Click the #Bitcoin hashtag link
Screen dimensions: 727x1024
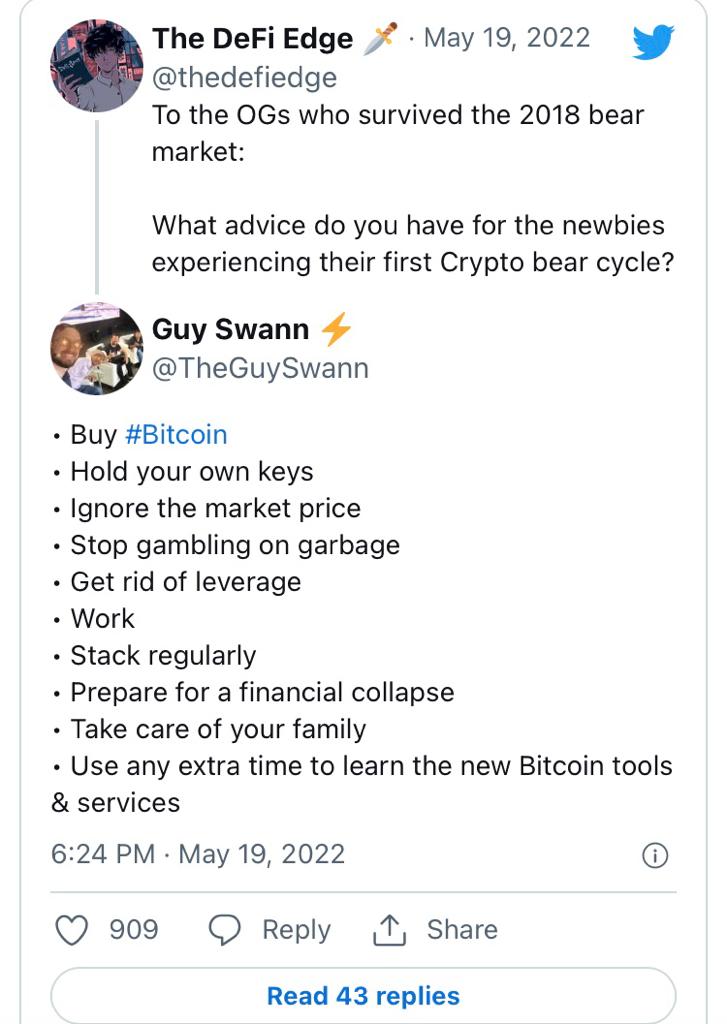pos(175,435)
